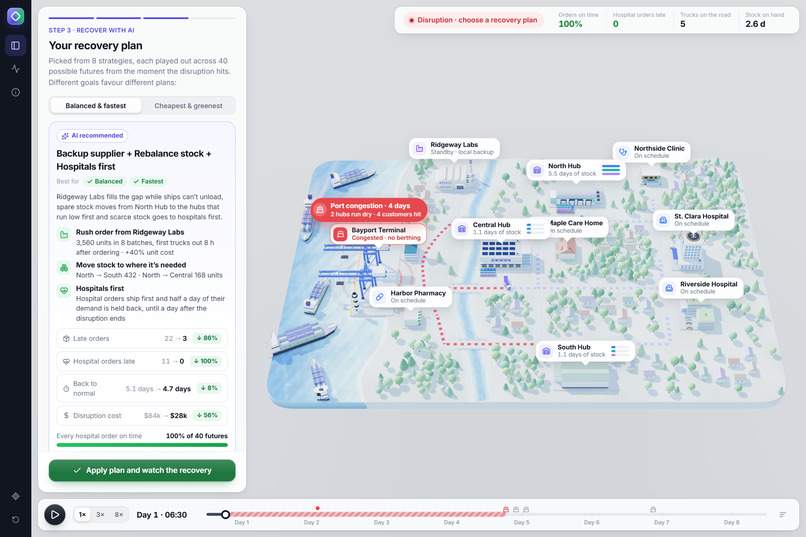Click the ship marker near Day 7

(653, 510)
